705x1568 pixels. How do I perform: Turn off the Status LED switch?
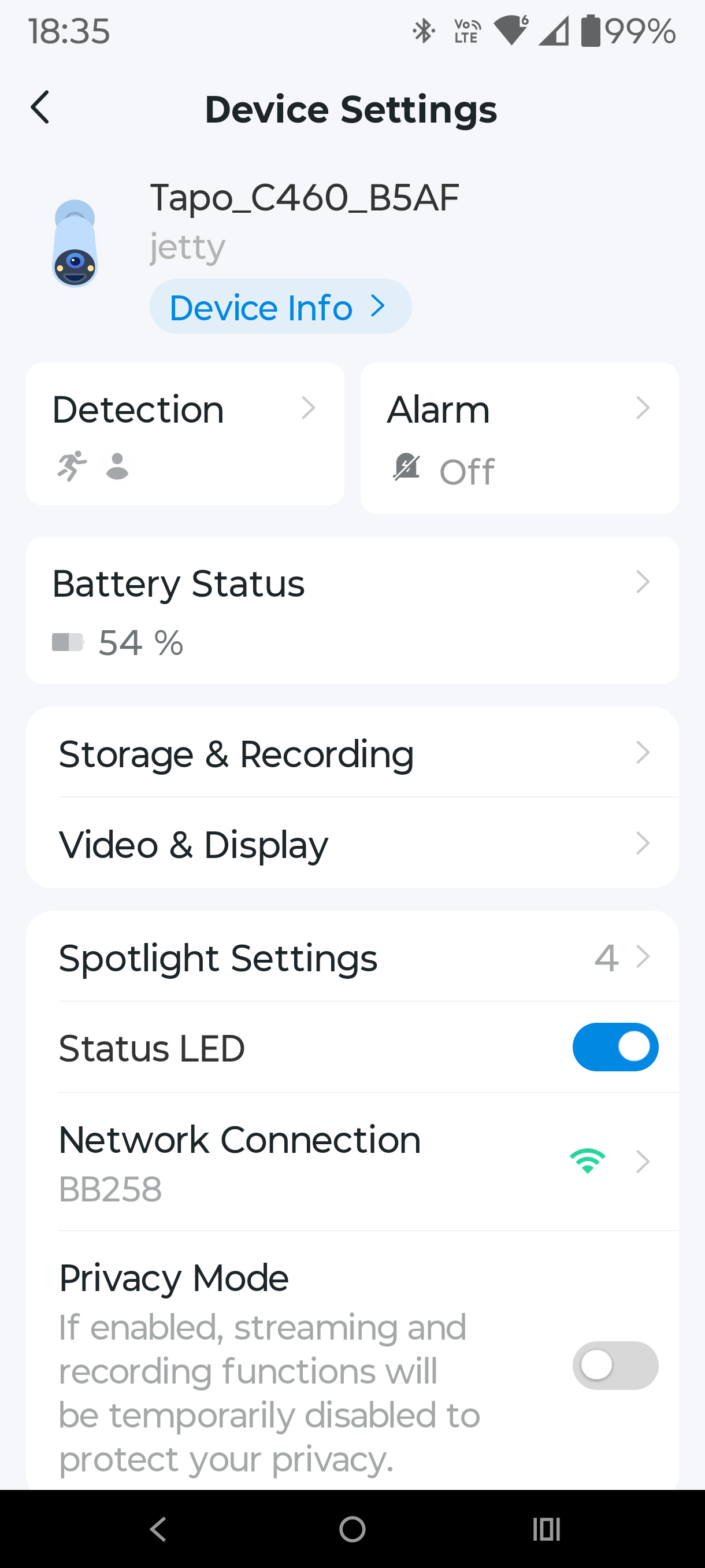point(615,1047)
